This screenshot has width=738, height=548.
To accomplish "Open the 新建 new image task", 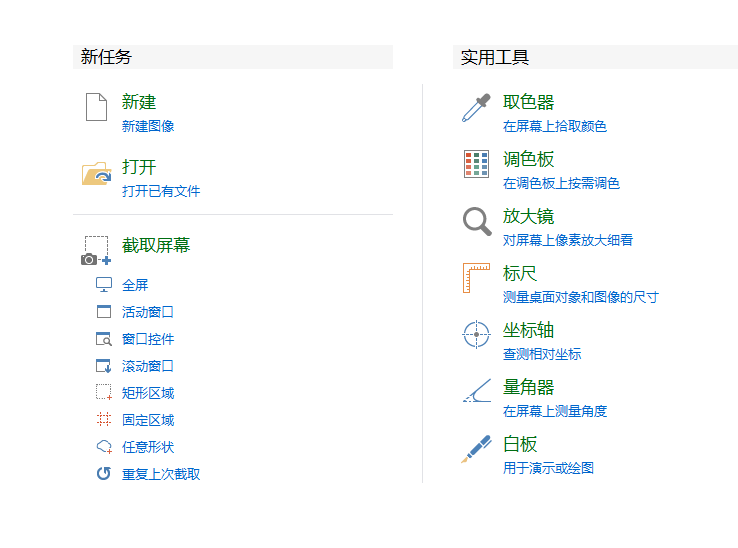I will point(139,102).
